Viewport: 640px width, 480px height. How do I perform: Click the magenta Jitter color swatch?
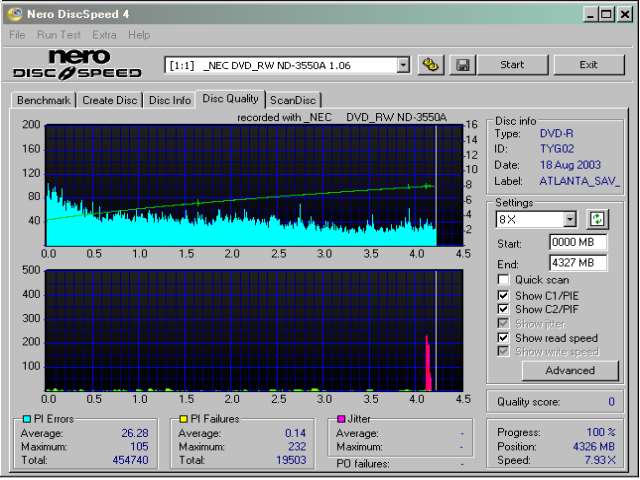point(341,419)
